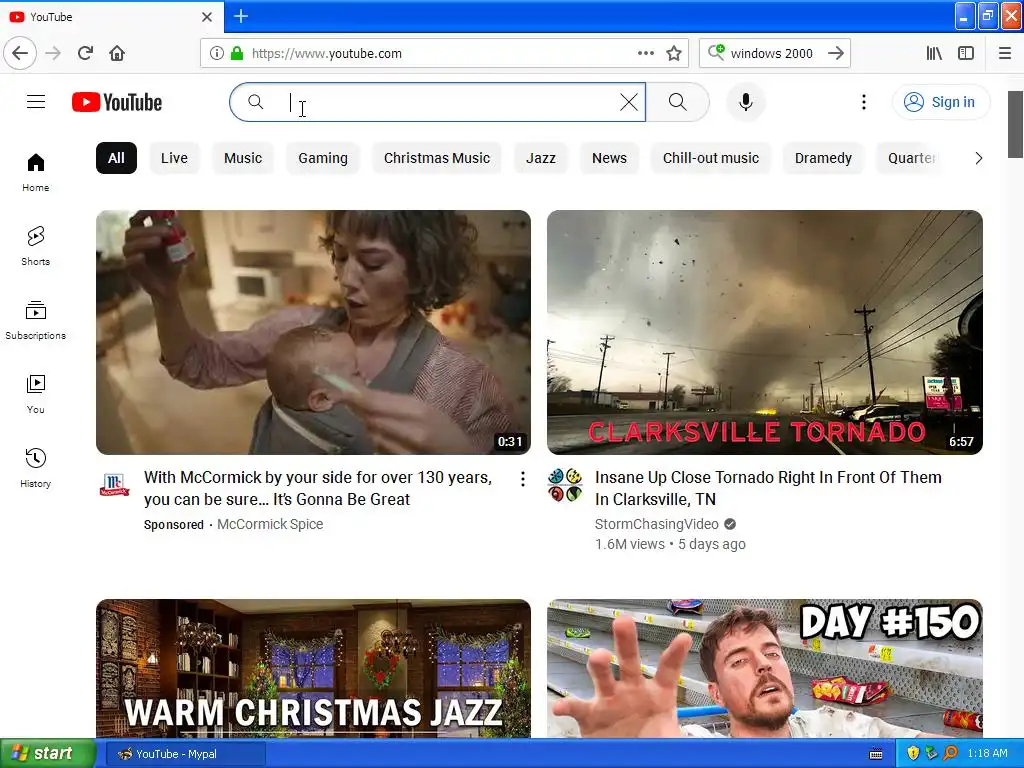Click the browser Back arrow
The image size is (1024, 768).
[x=20, y=53]
